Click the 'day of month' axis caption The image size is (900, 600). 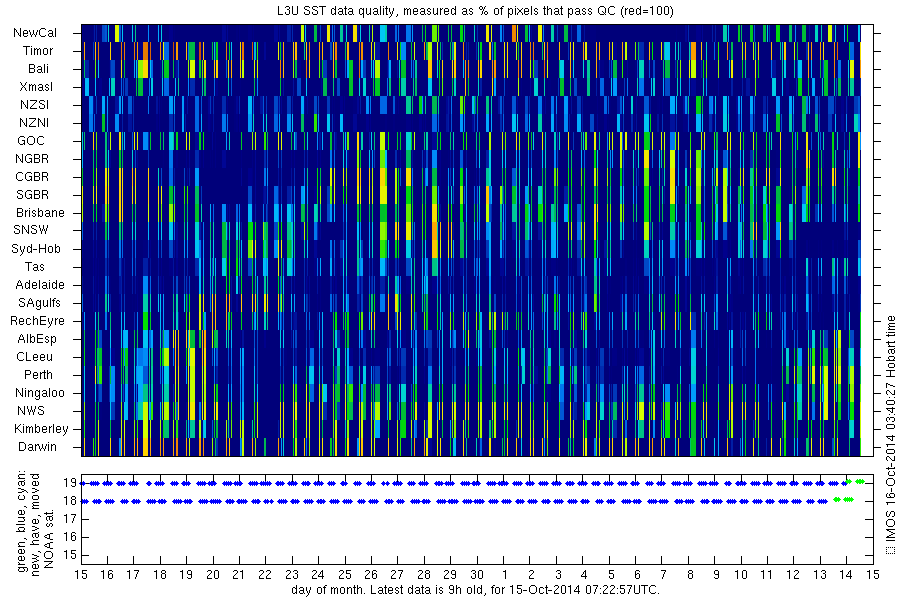[x=475, y=590]
